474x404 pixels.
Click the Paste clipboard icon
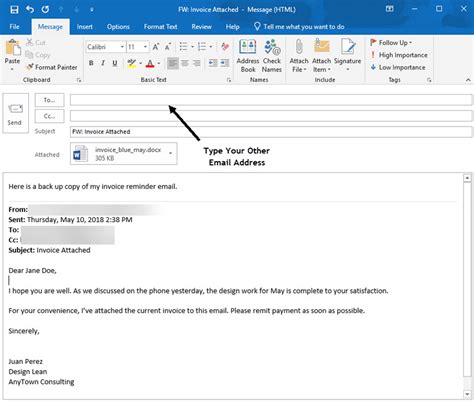pyautogui.click(x=13, y=47)
